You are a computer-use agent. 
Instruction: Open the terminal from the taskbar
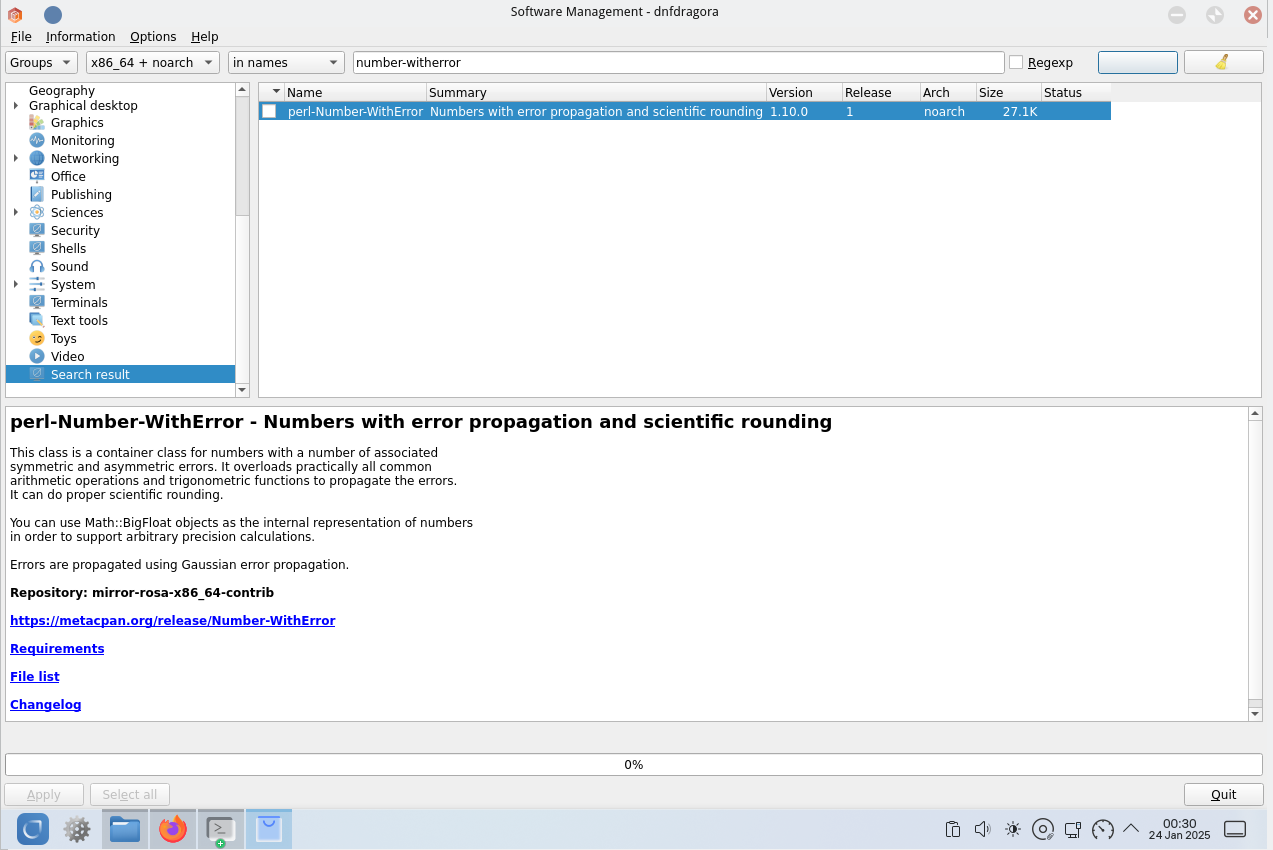[x=220, y=829]
